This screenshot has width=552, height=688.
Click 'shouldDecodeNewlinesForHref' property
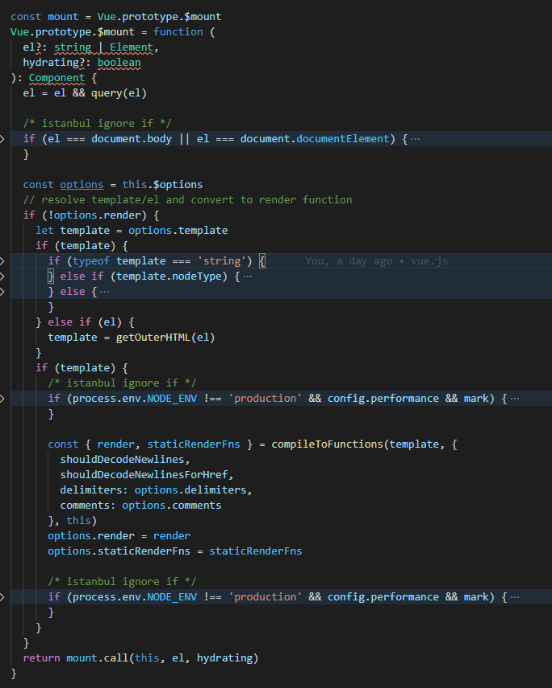[x=144, y=475]
